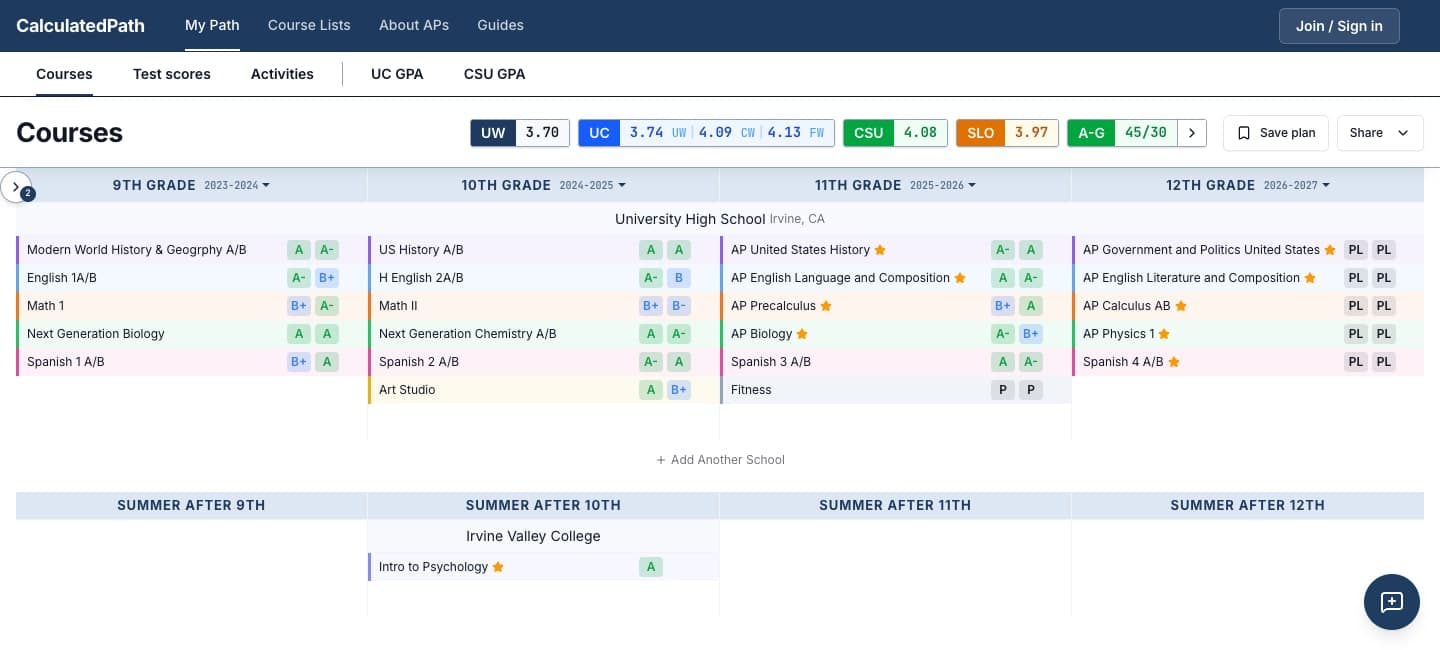The image size is (1440, 650).
Task: Click the Join / Sign in button
Action: pyautogui.click(x=1339, y=26)
